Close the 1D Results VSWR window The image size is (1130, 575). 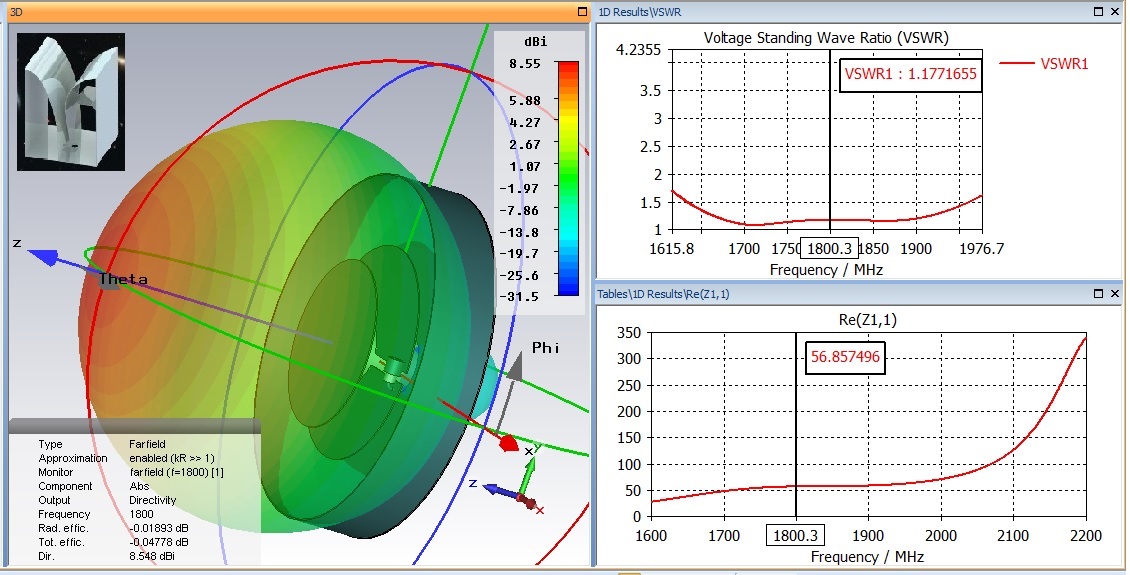click(x=1114, y=12)
